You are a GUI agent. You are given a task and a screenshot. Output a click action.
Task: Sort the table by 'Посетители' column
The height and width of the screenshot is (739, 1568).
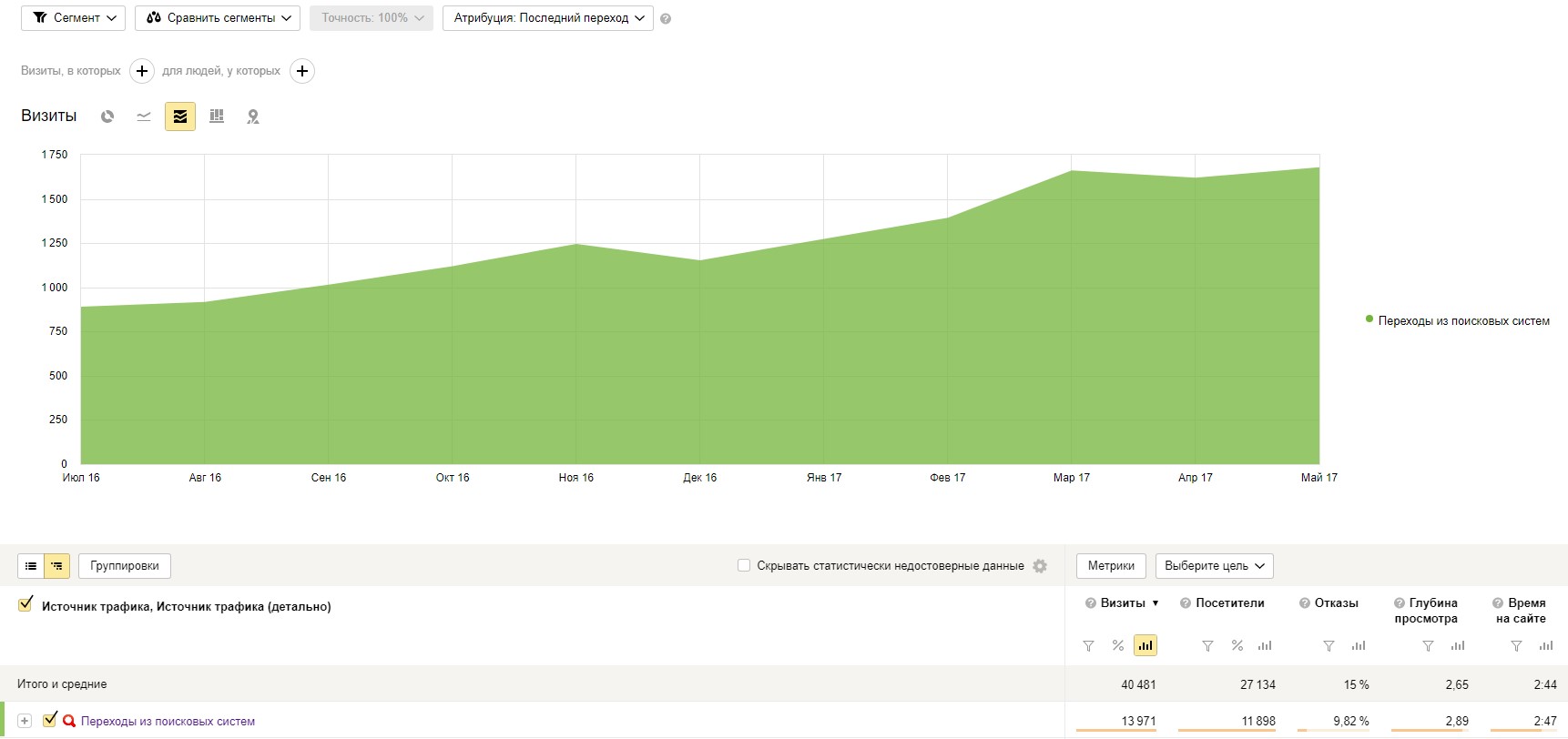[1229, 603]
